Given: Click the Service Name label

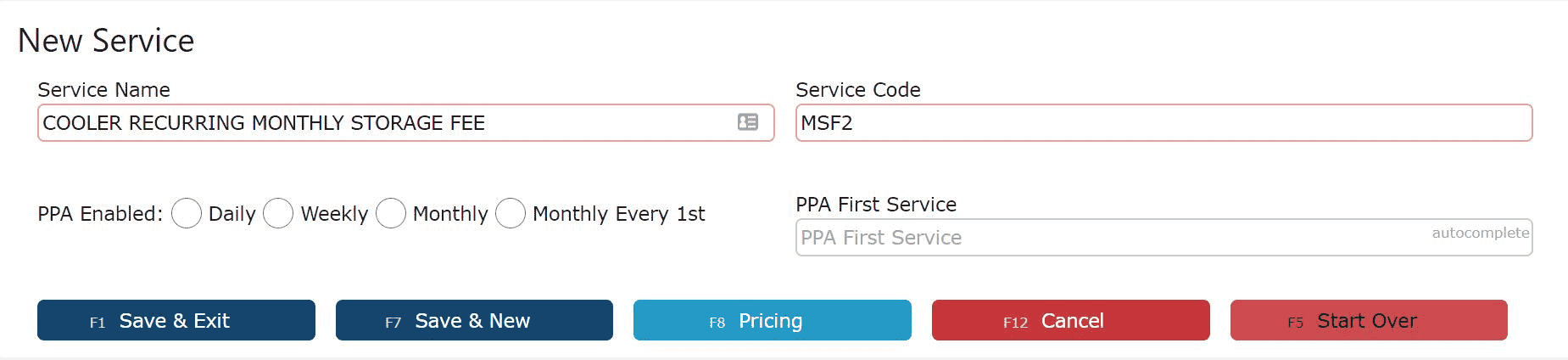Looking at the screenshot, I should (x=103, y=90).
